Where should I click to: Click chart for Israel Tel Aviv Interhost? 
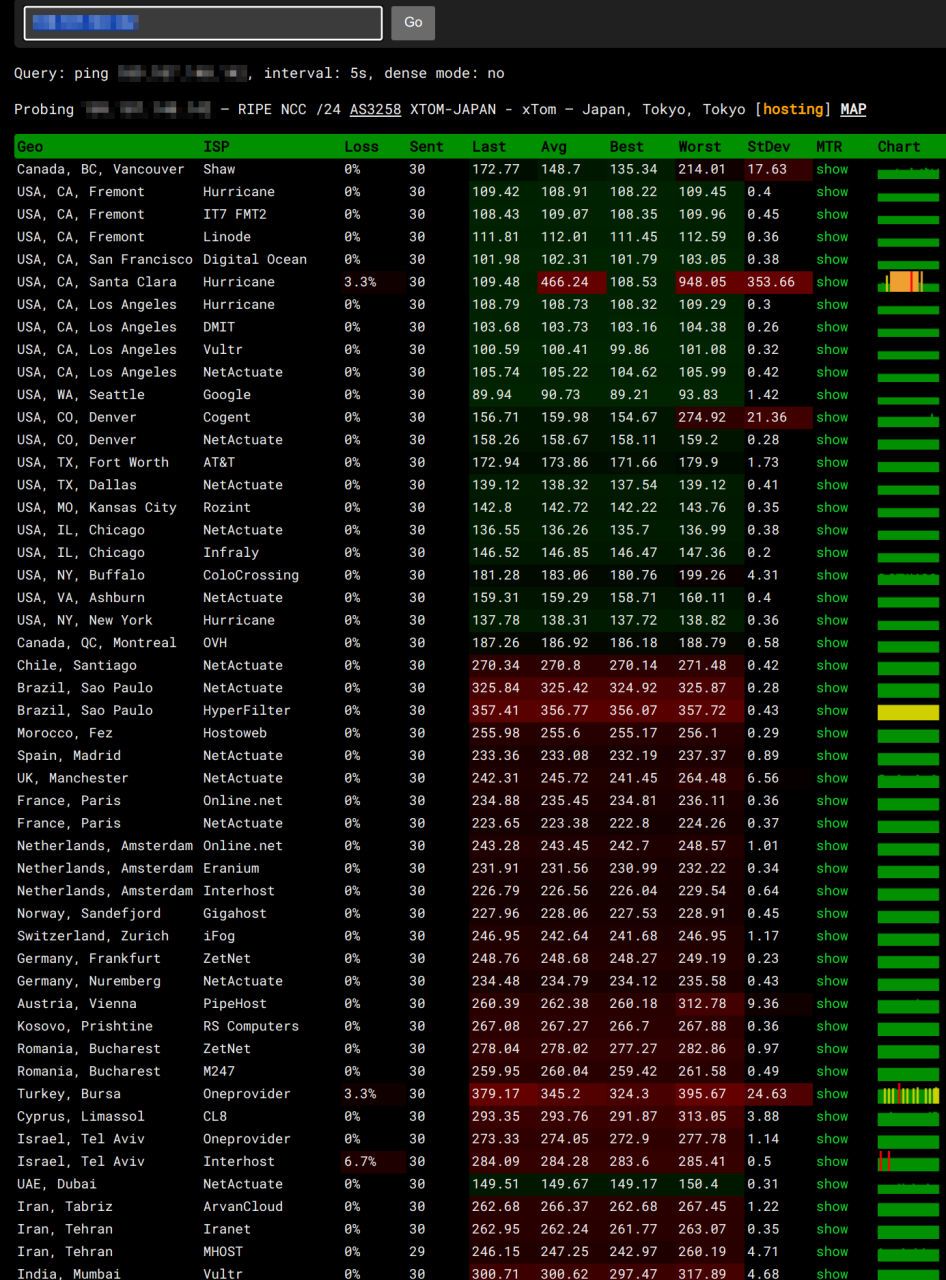click(908, 1162)
